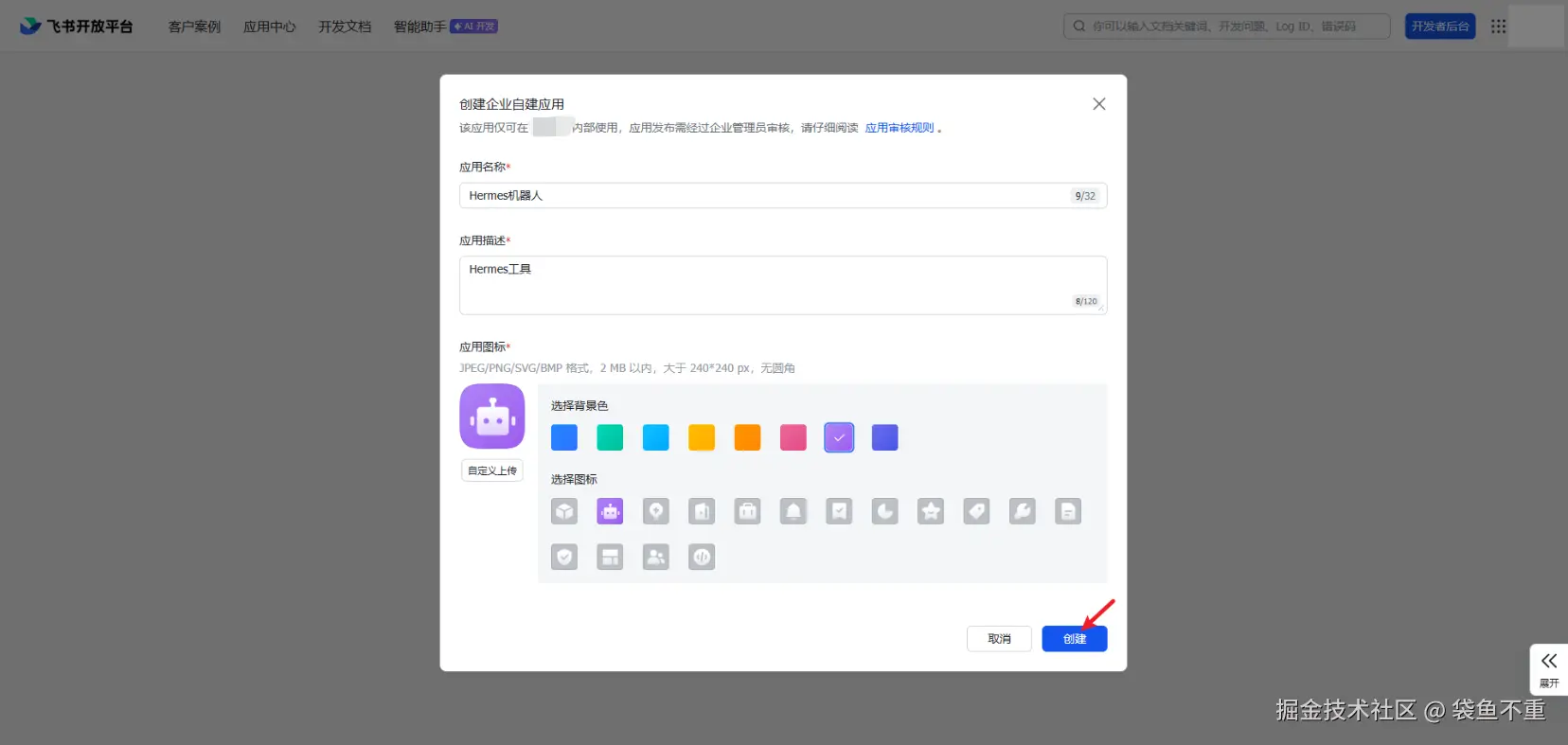1568x745 pixels.
Task: Select the price tag app icon
Action: click(x=977, y=512)
